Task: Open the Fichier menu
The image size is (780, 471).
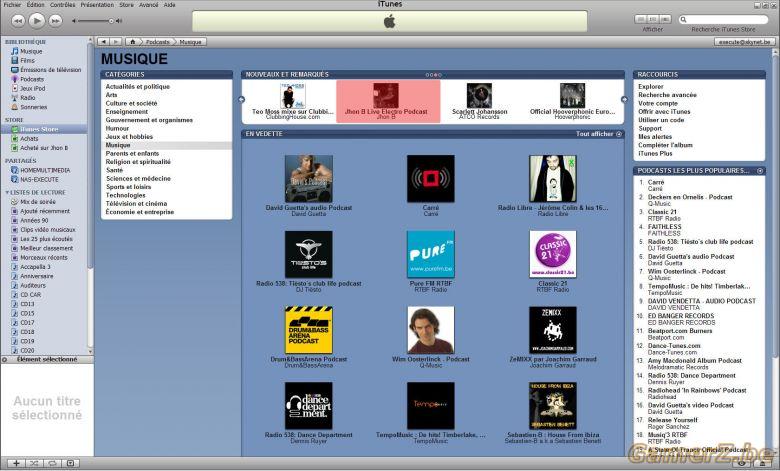Action: click(12, 4)
